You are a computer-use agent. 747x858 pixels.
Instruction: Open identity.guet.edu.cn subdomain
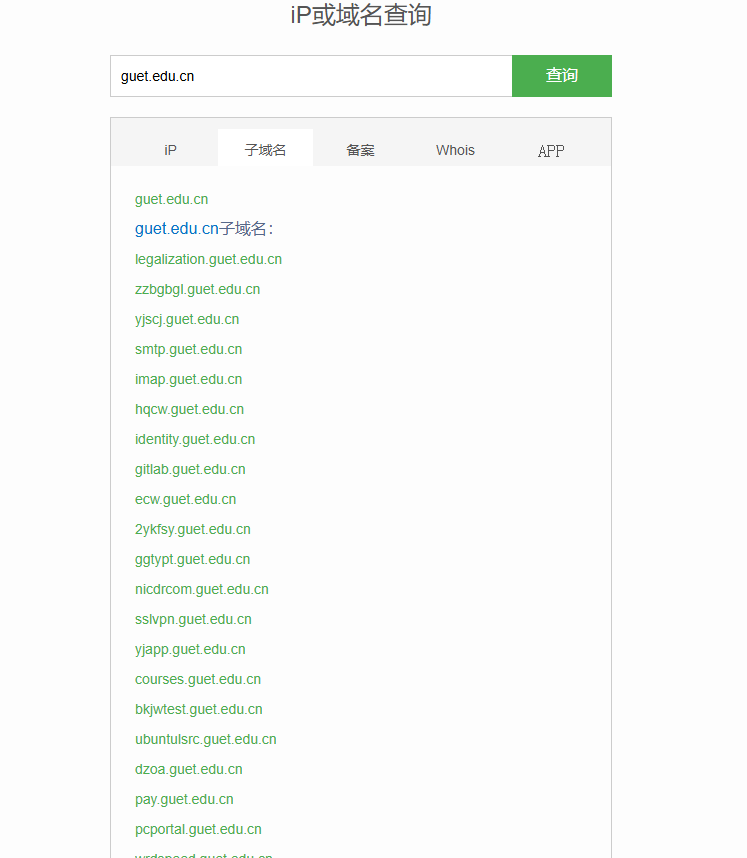pyautogui.click(x=195, y=439)
